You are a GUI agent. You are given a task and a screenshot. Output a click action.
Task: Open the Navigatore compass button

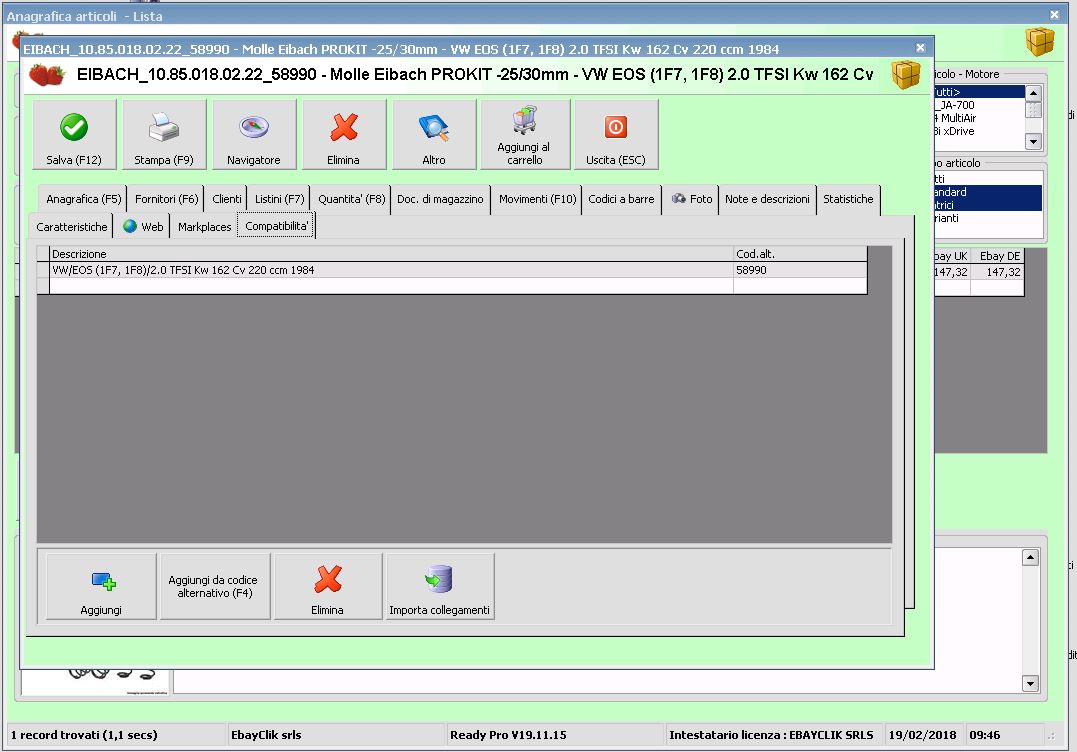[x=254, y=135]
